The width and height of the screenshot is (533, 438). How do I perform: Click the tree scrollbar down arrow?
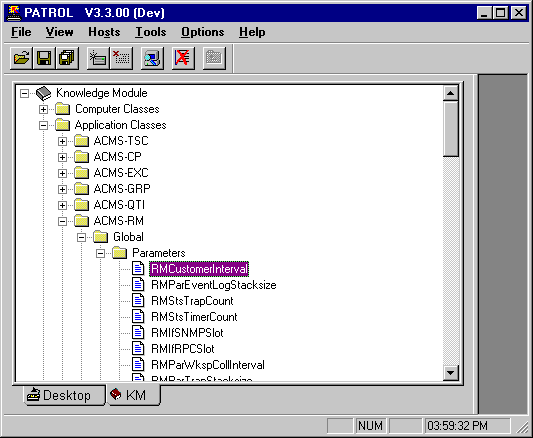[x=451, y=373]
